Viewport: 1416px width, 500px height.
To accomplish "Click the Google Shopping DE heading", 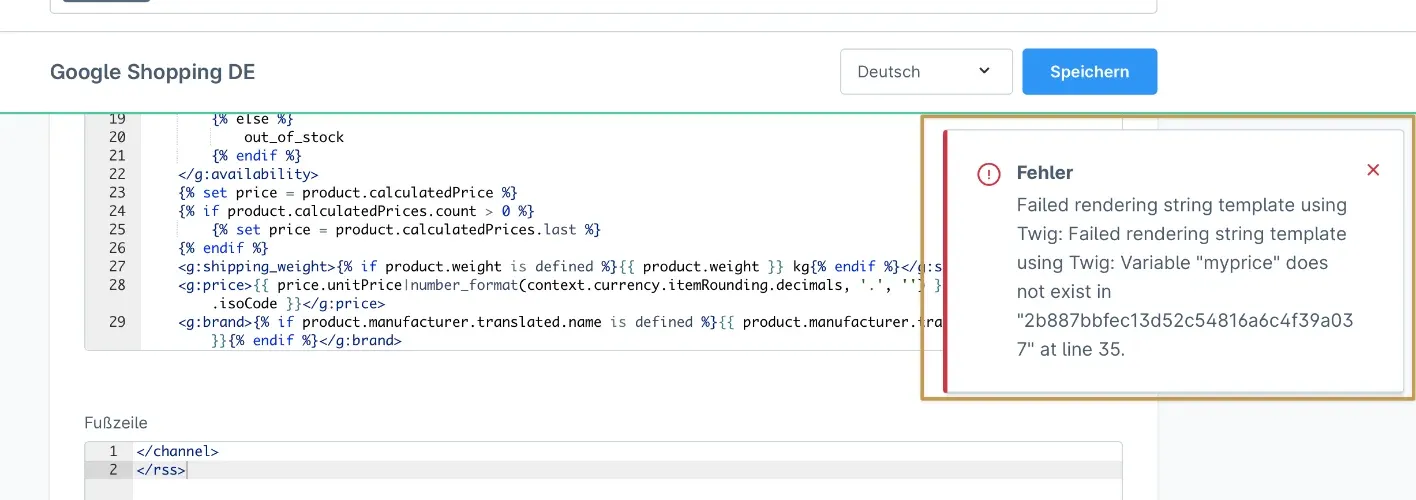I will tap(152, 72).
